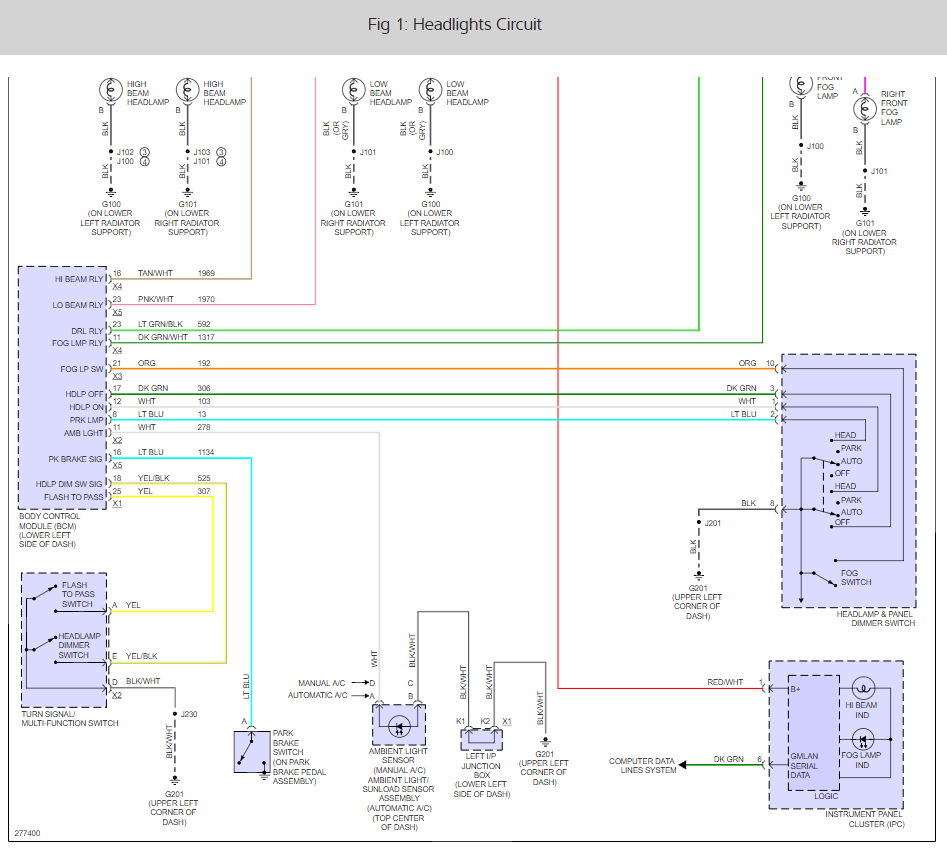
Task: Select the PK BRAKE SIG pin label
Action: click(x=75, y=459)
